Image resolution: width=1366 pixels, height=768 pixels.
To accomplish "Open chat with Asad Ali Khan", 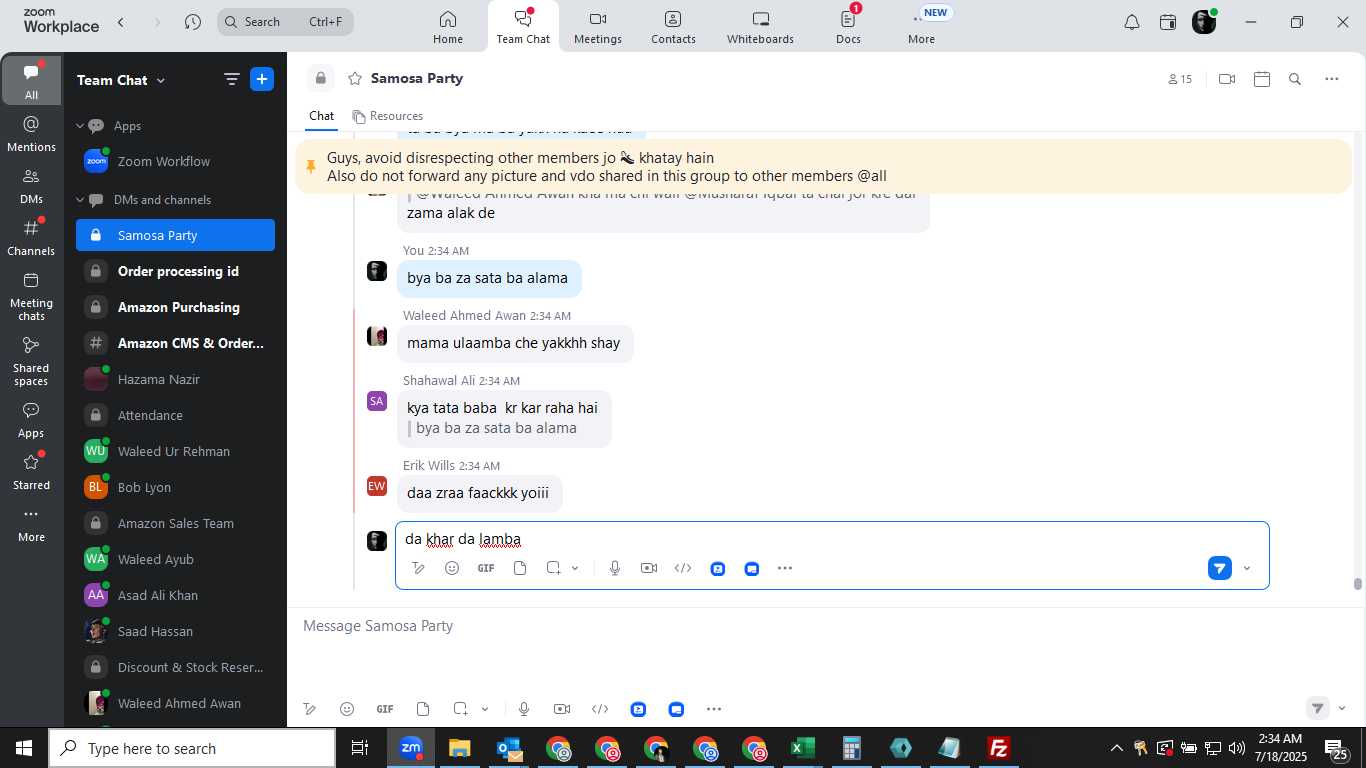I will click(175, 595).
